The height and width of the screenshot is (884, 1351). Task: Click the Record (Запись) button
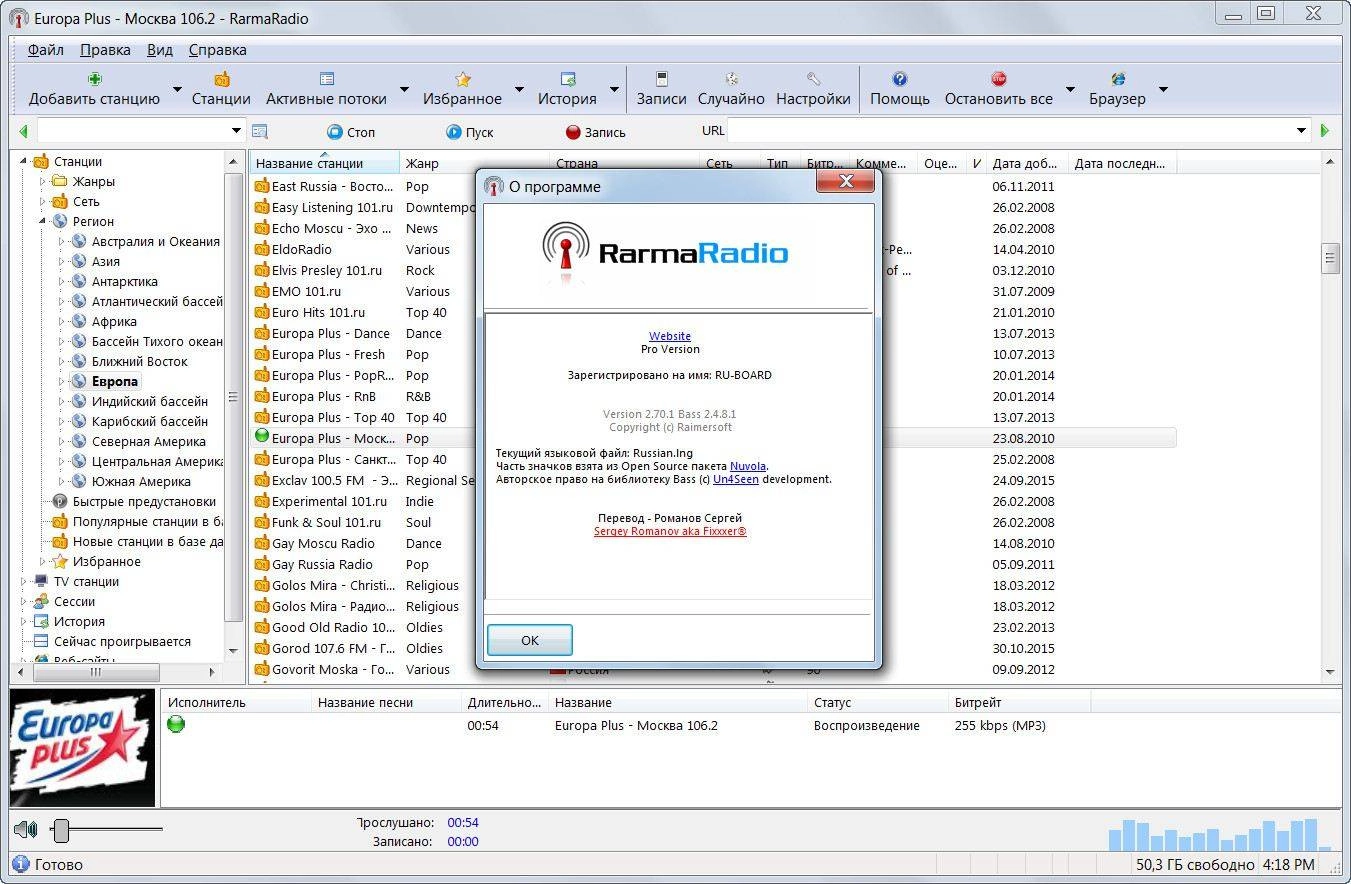tap(595, 132)
